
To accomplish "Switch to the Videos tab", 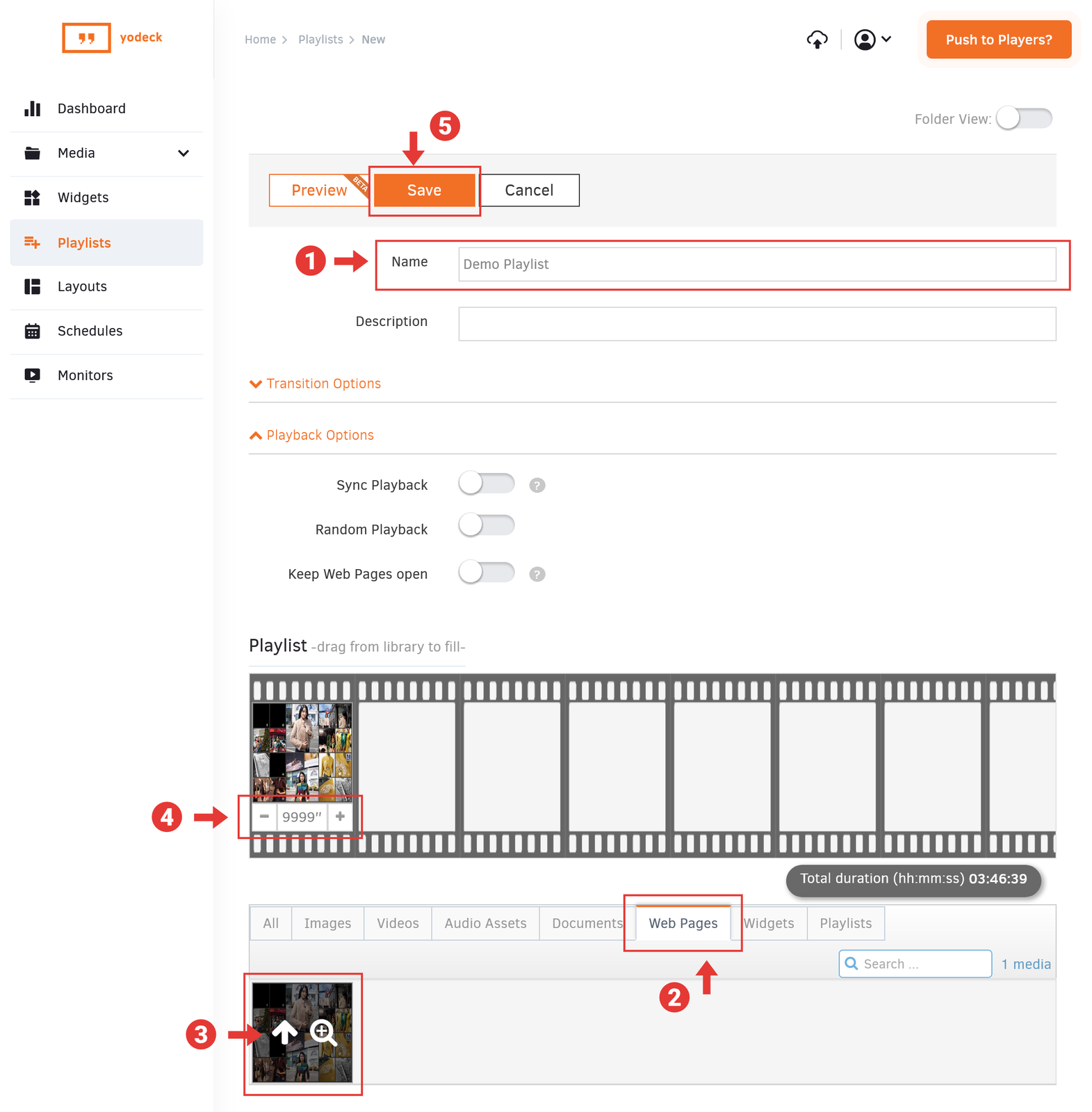I will [x=398, y=923].
